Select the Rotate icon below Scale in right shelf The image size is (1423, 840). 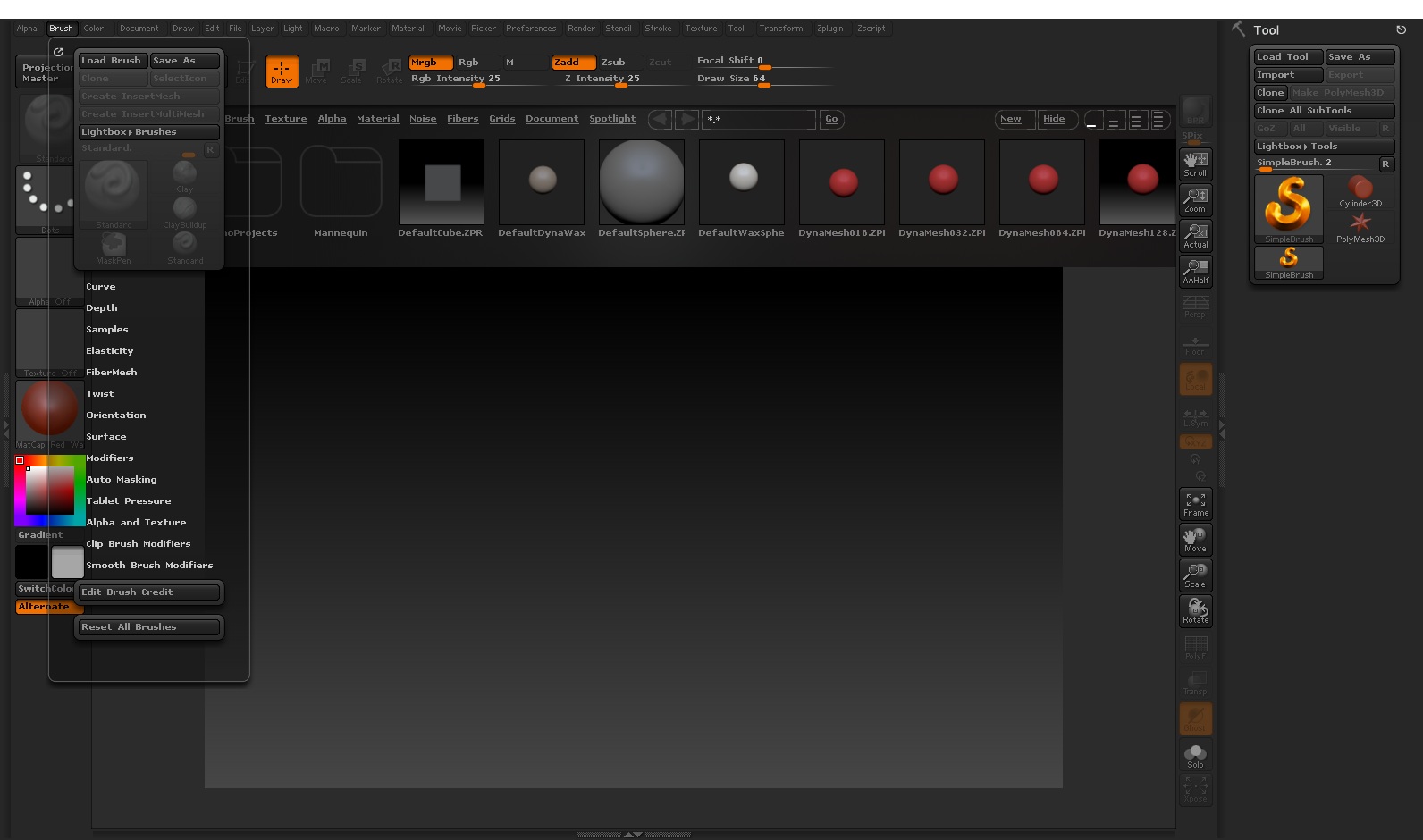coord(1195,611)
